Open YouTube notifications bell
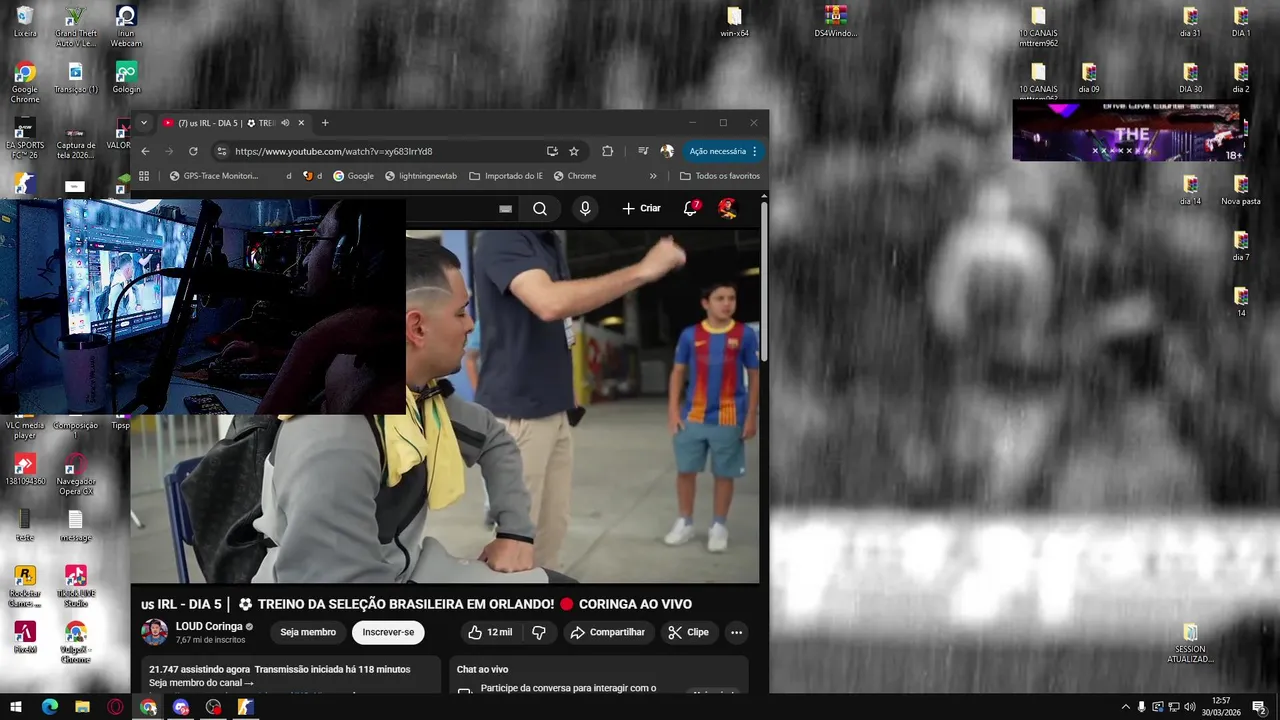The width and height of the screenshot is (1280, 720). 690,208
